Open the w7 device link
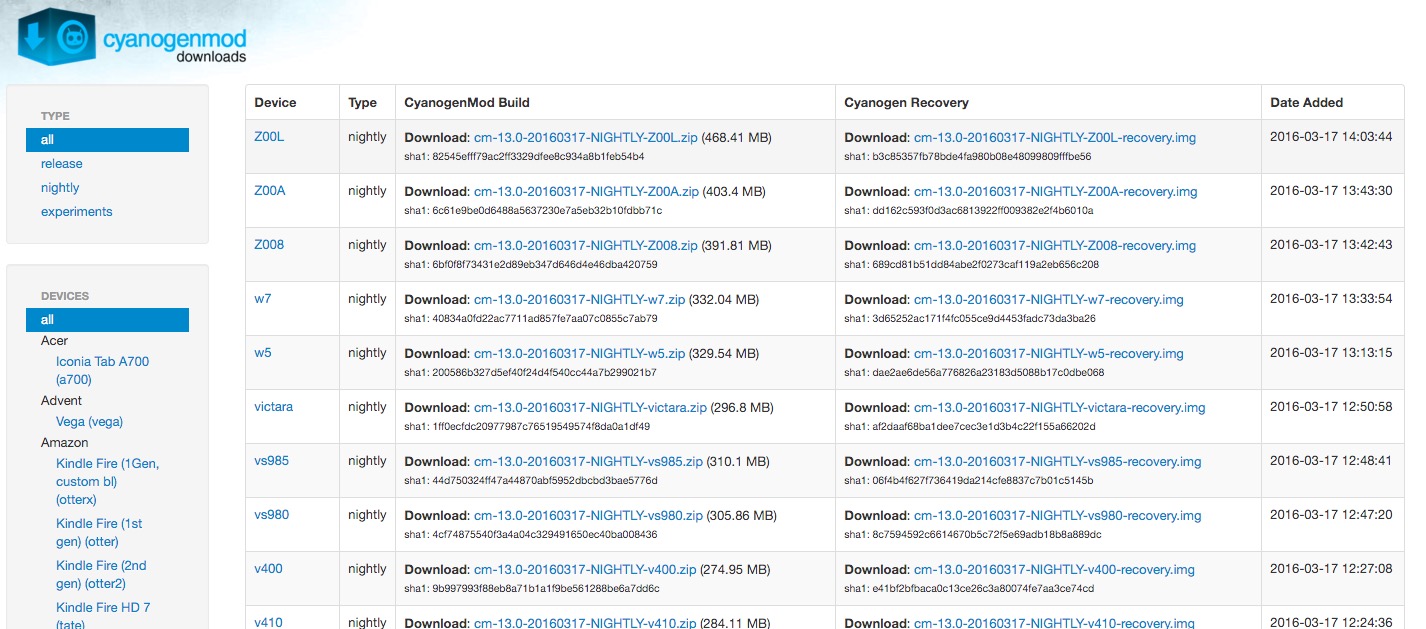This screenshot has height=629, width=1426. [x=263, y=299]
